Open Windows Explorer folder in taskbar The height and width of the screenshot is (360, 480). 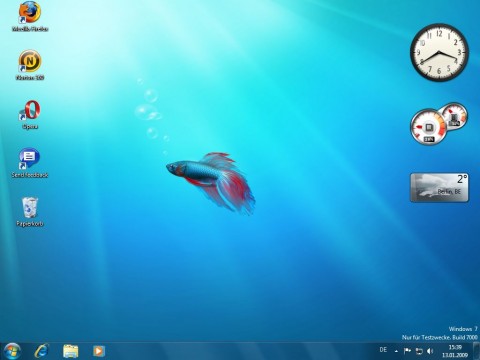pos(71,351)
